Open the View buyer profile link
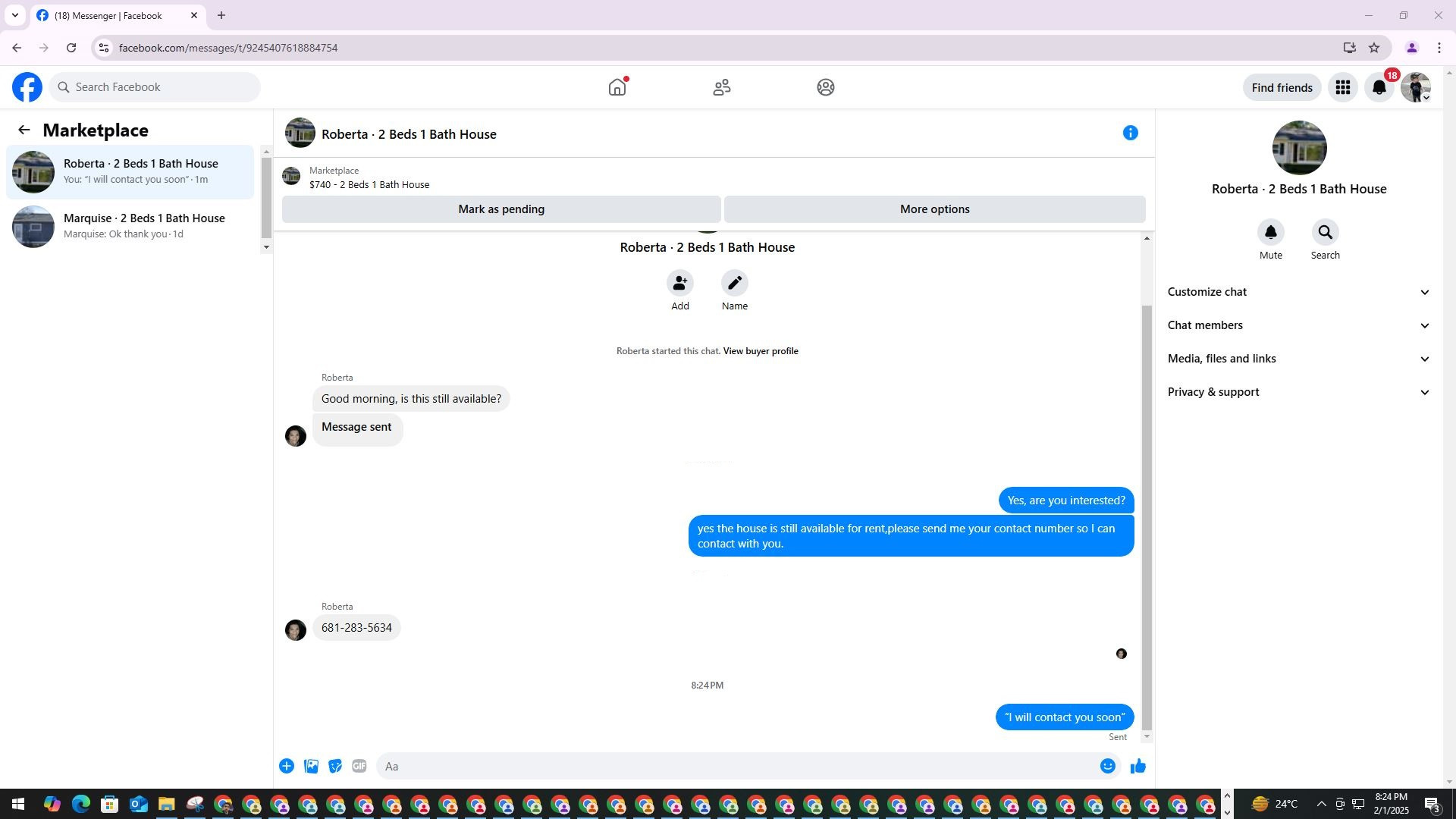This screenshot has height=819, width=1456. click(760, 351)
